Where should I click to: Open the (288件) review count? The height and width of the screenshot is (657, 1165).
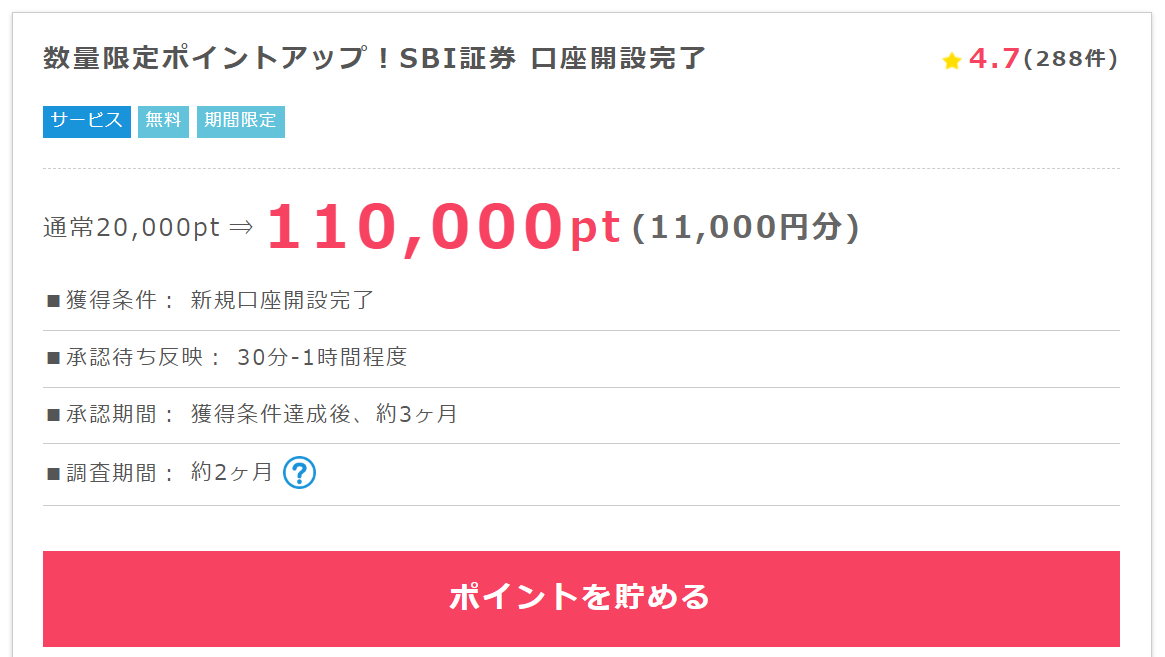click(1071, 59)
